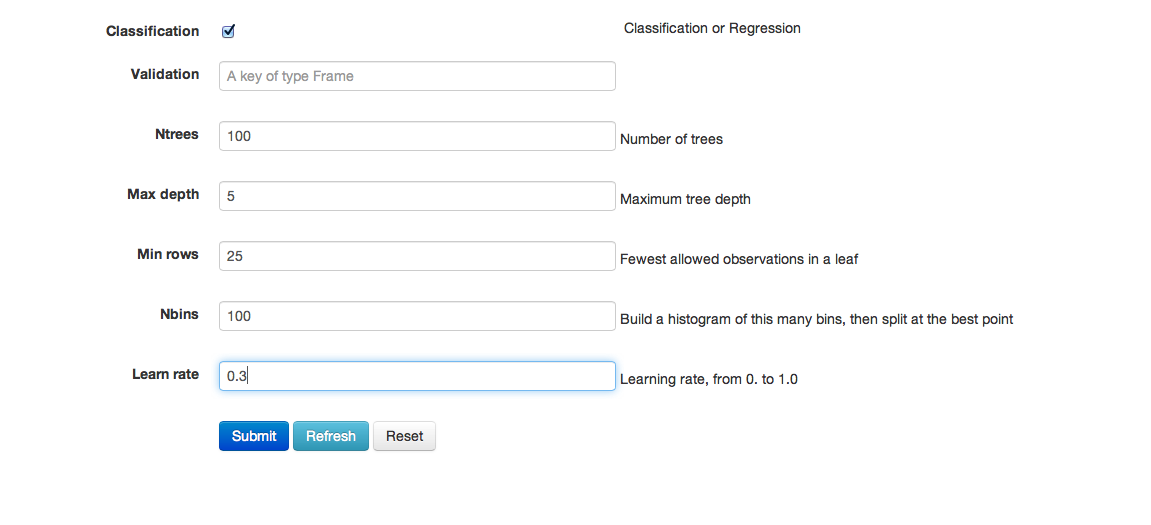Click the "Build a histogram" description text
The height and width of the screenshot is (525, 1151).
tap(817, 319)
